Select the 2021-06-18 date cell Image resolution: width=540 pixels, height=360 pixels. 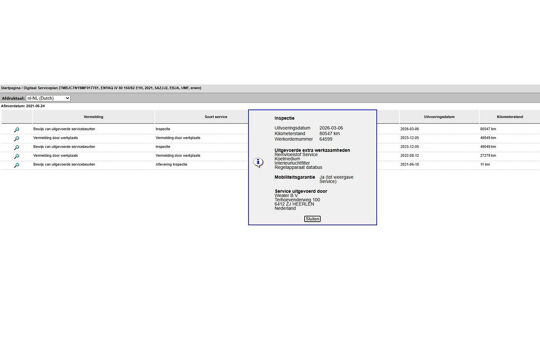tap(409, 165)
